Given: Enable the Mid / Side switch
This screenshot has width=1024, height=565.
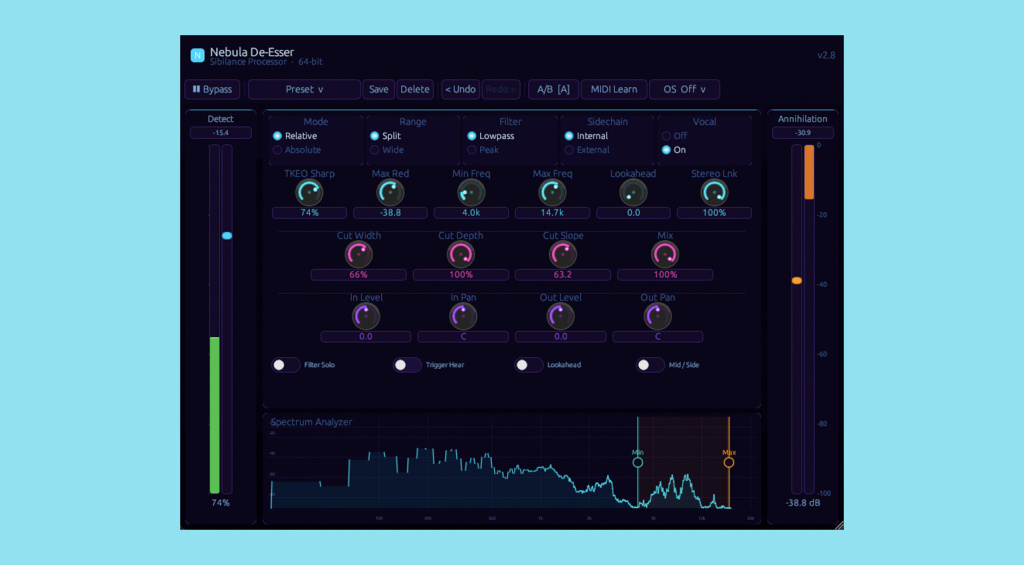Looking at the screenshot, I should coord(650,365).
